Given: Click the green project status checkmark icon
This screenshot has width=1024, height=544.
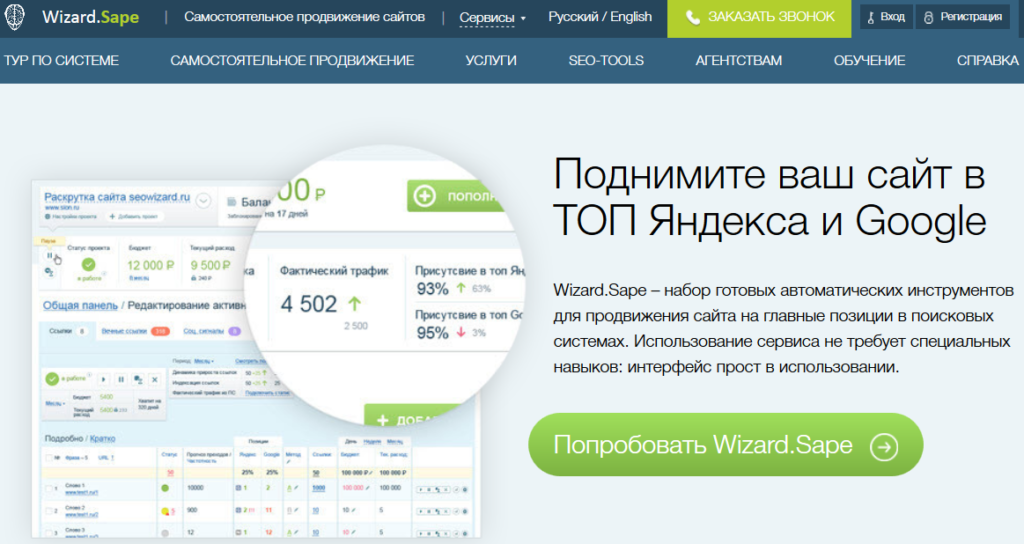Looking at the screenshot, I should [88, 264].
